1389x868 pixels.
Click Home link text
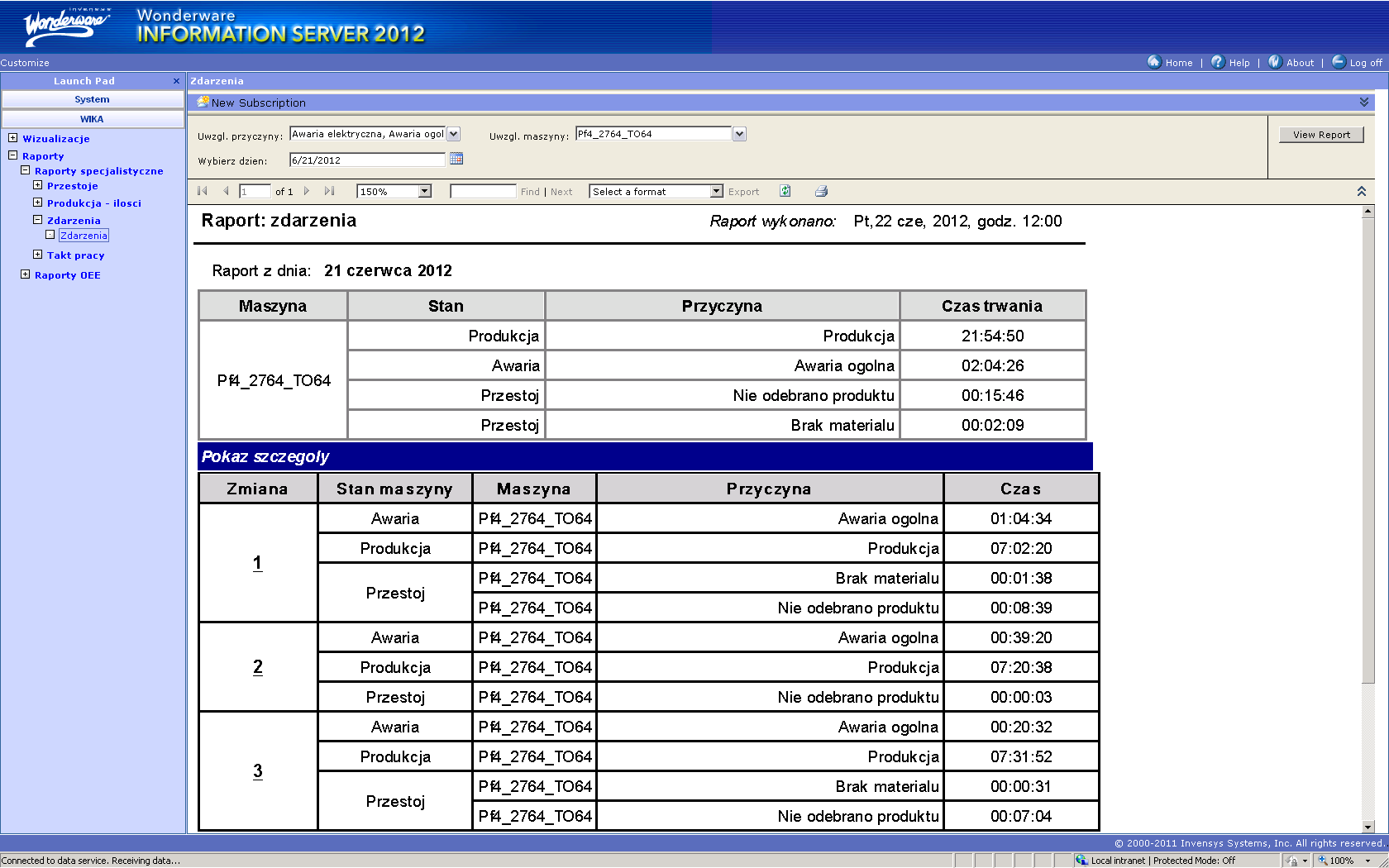coord(1179,63)
